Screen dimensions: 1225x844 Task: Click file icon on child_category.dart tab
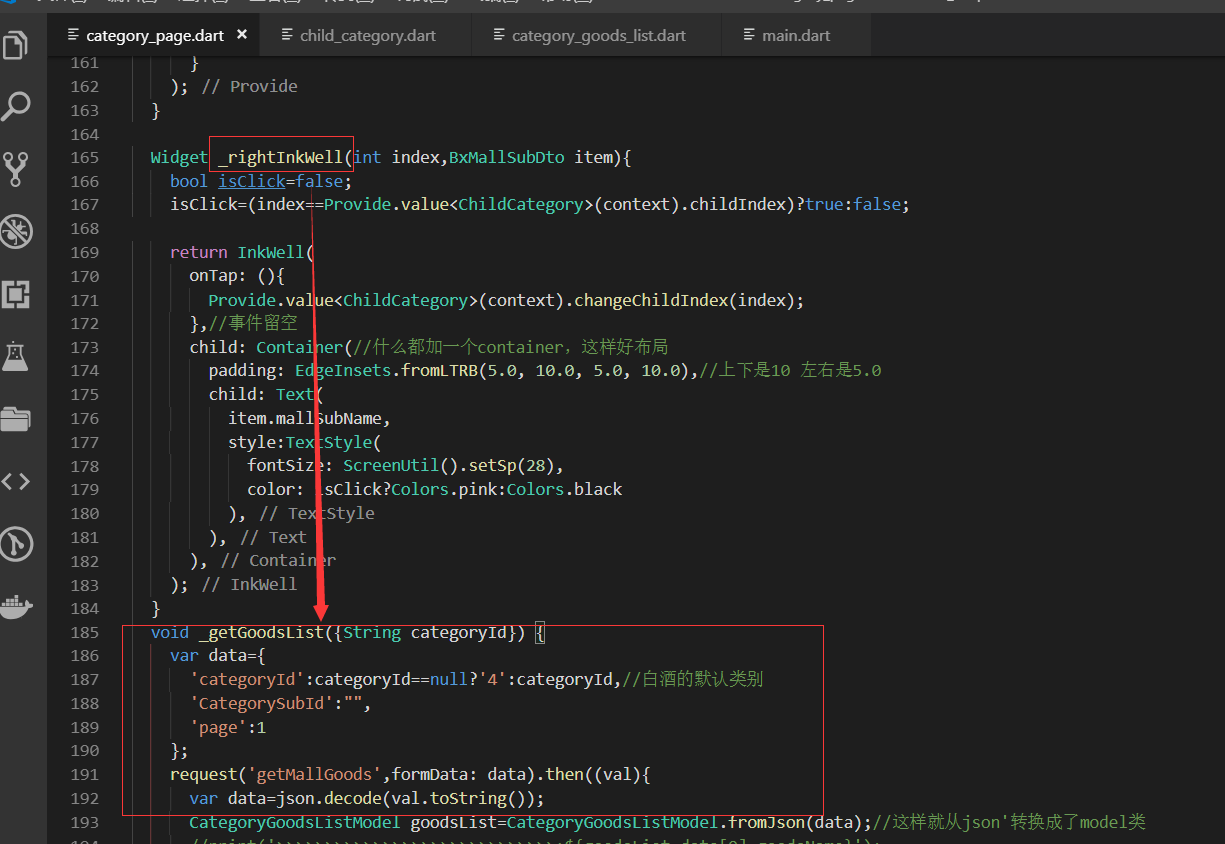(286, 35)
